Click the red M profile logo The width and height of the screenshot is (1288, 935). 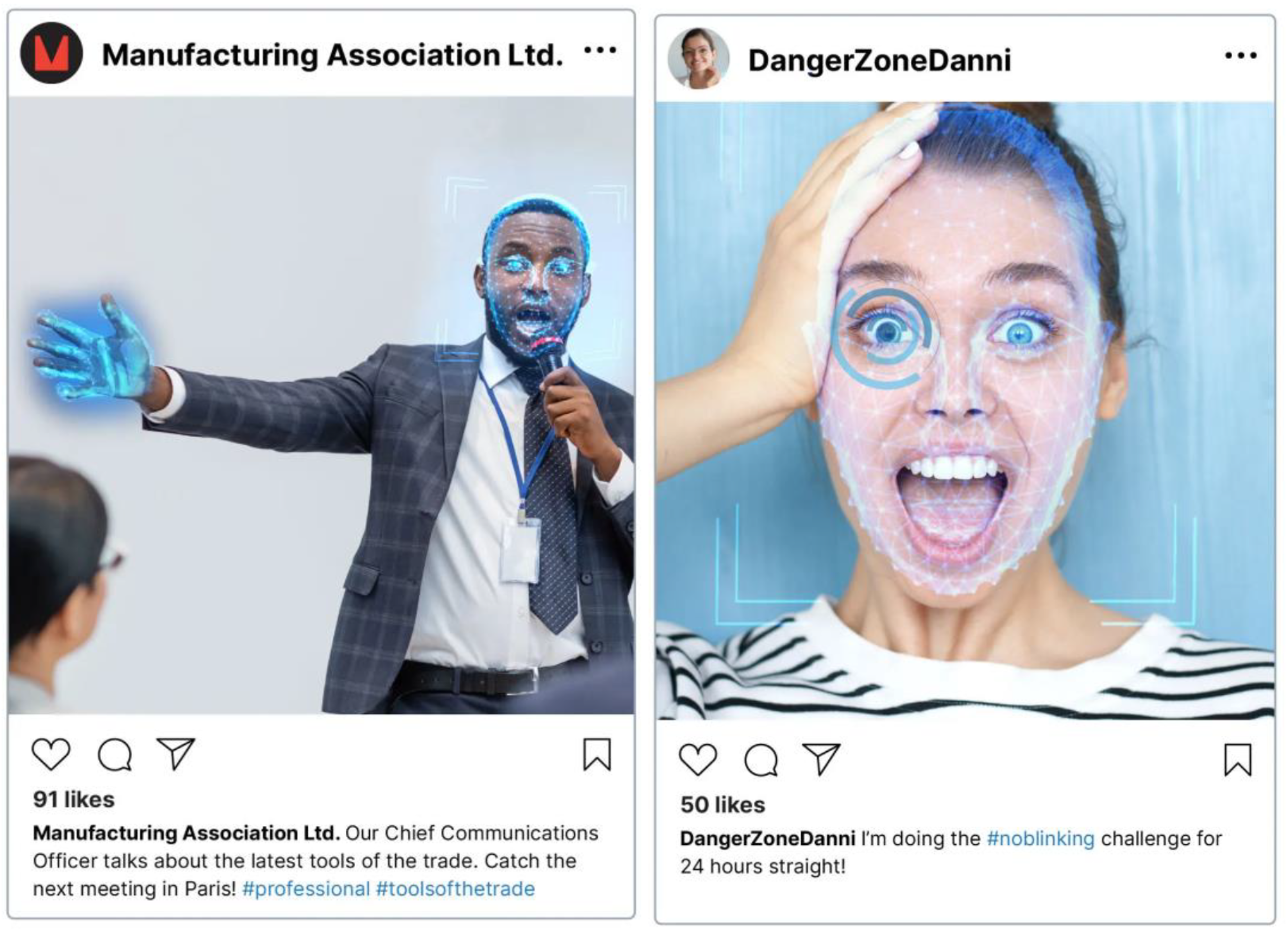(52, 53)
